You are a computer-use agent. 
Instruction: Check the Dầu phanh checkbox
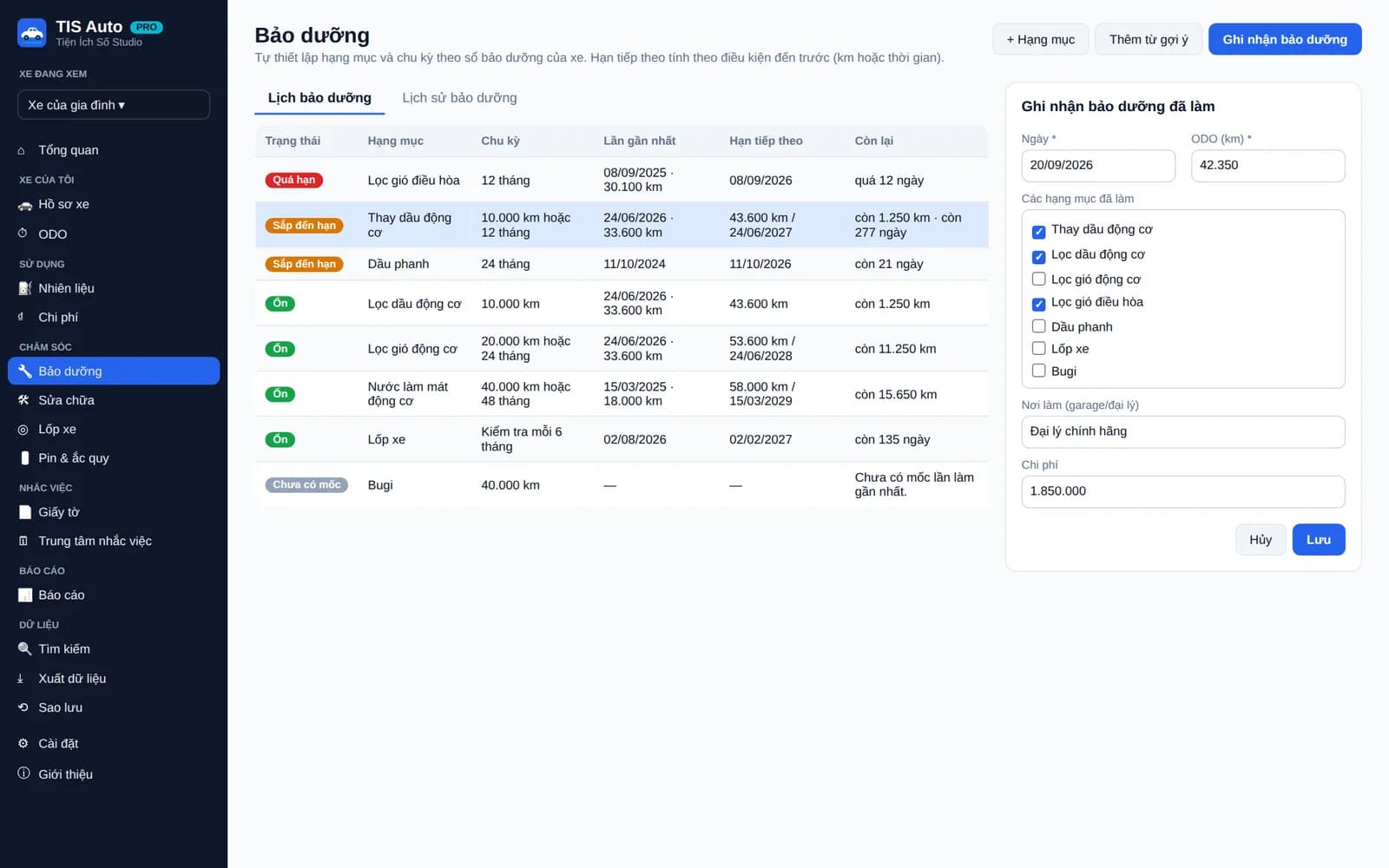[x=1038, y=326]
